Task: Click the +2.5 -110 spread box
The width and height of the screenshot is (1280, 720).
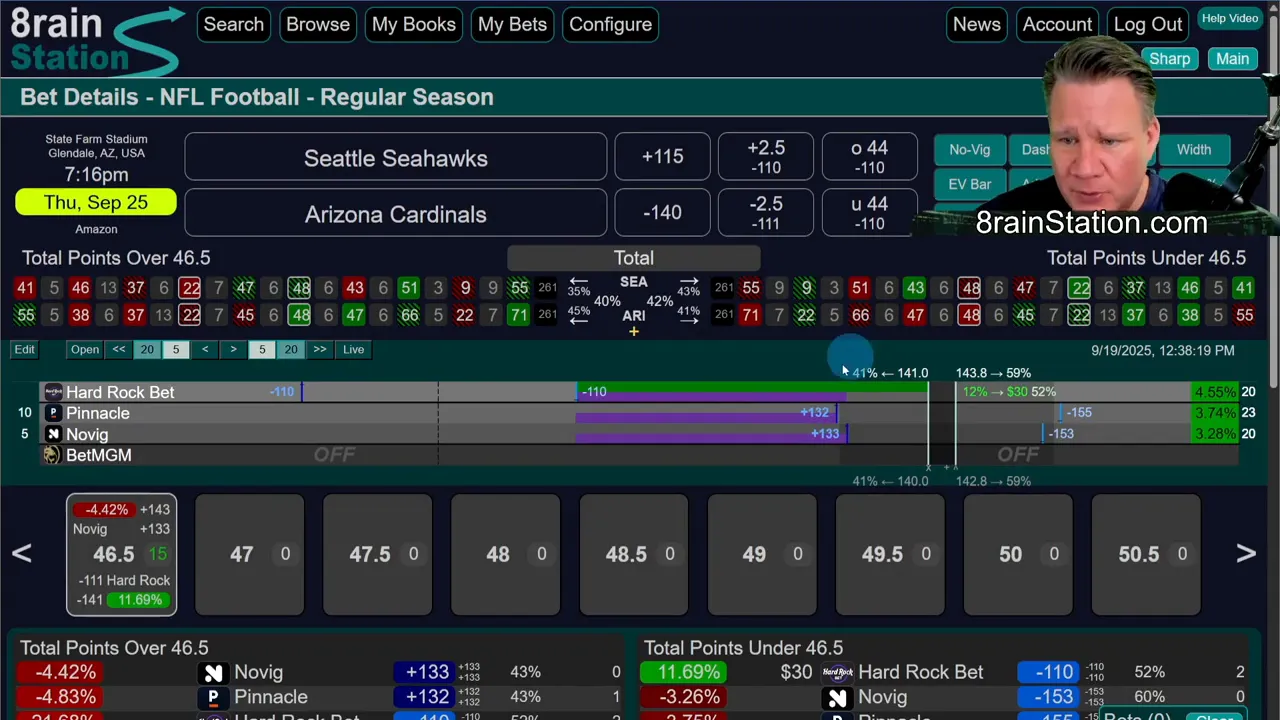Action: pos(766,158)
